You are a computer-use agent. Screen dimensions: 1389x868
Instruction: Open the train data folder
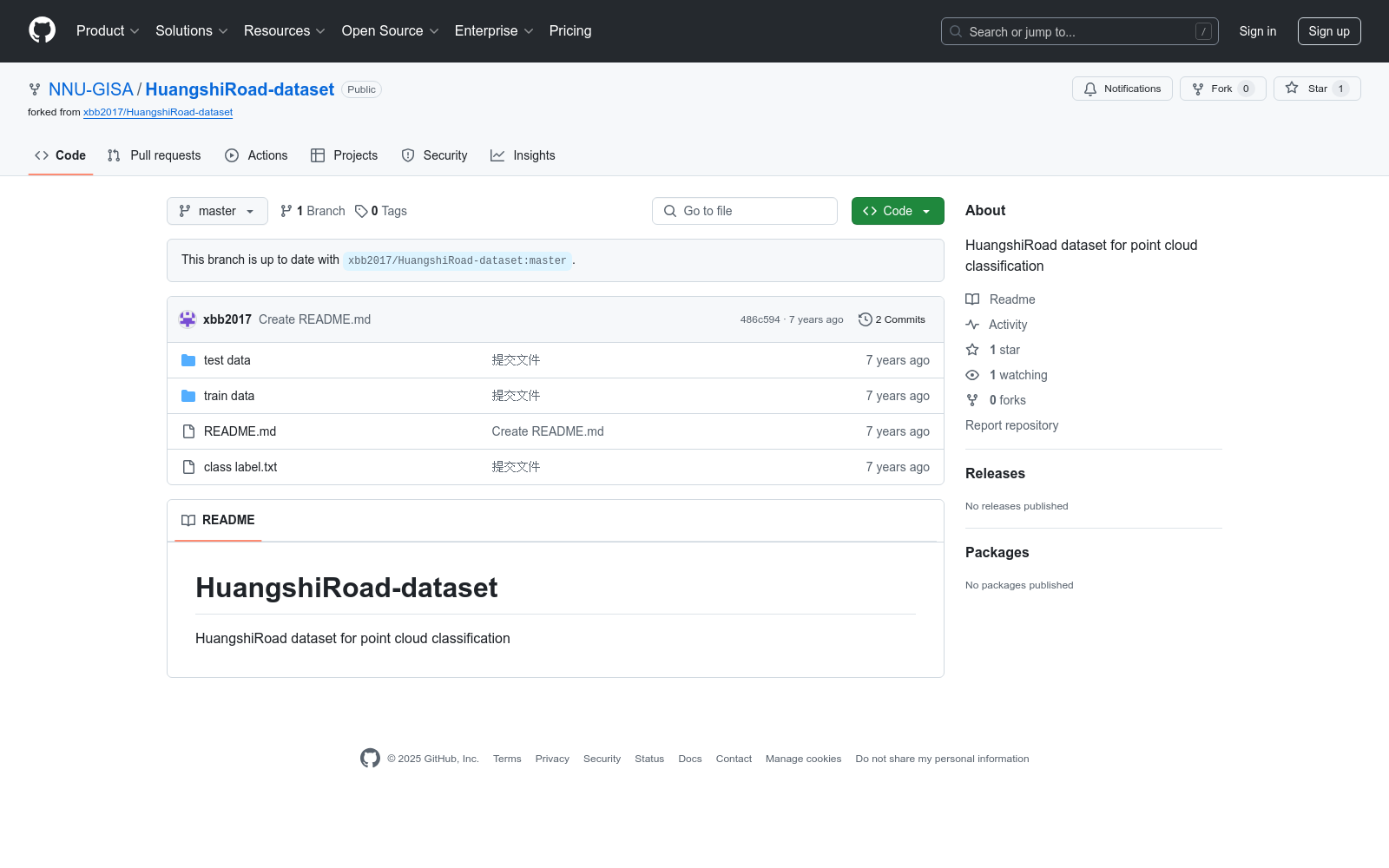pyautogui.click(x=229, y=396)
